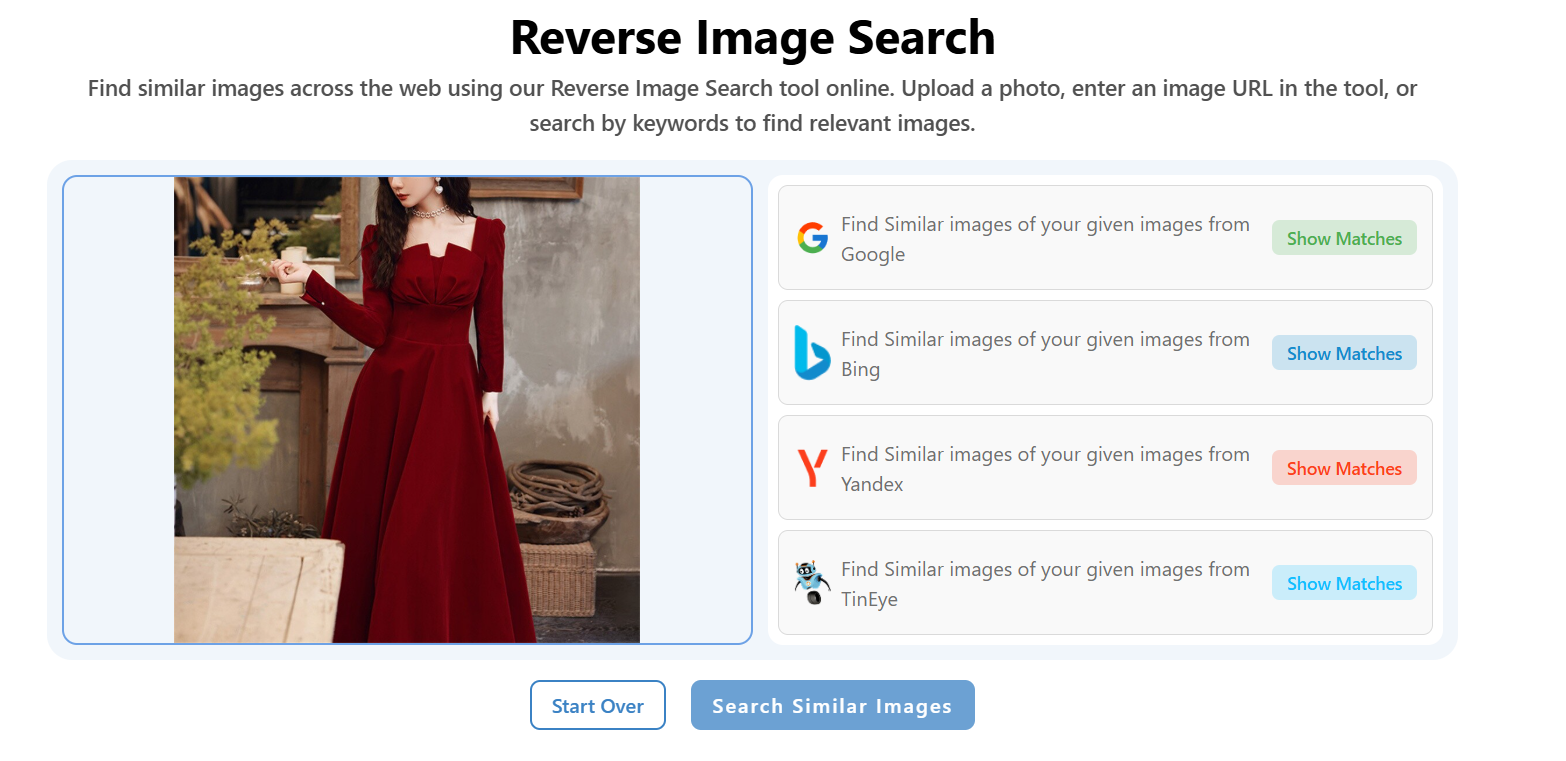Click the Bing logo icon
1566x761 pixels.
pyautogui.click(x=813, y=352)
